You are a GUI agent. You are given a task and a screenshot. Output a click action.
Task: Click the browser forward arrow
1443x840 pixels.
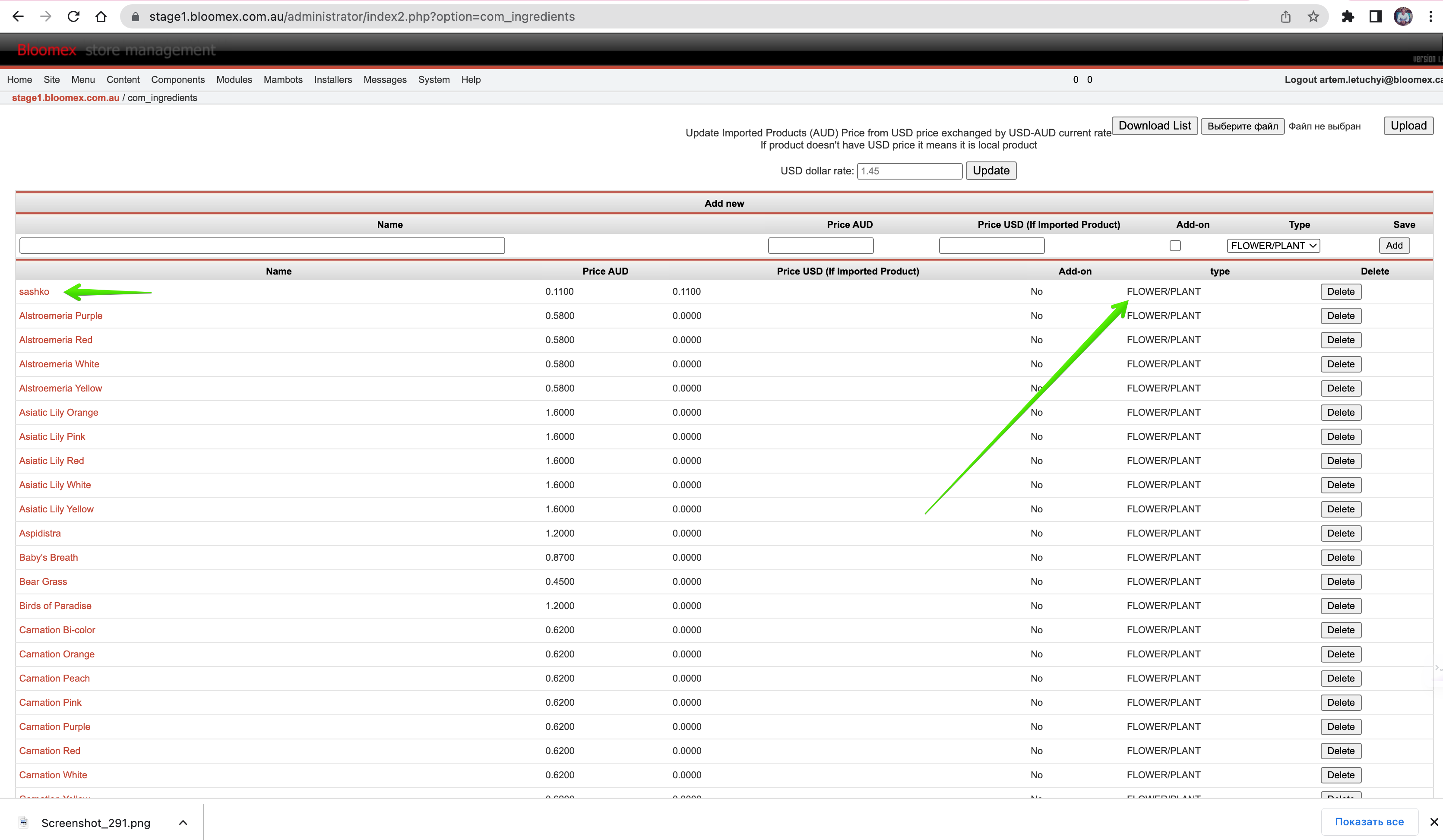[x=46, y=16]
